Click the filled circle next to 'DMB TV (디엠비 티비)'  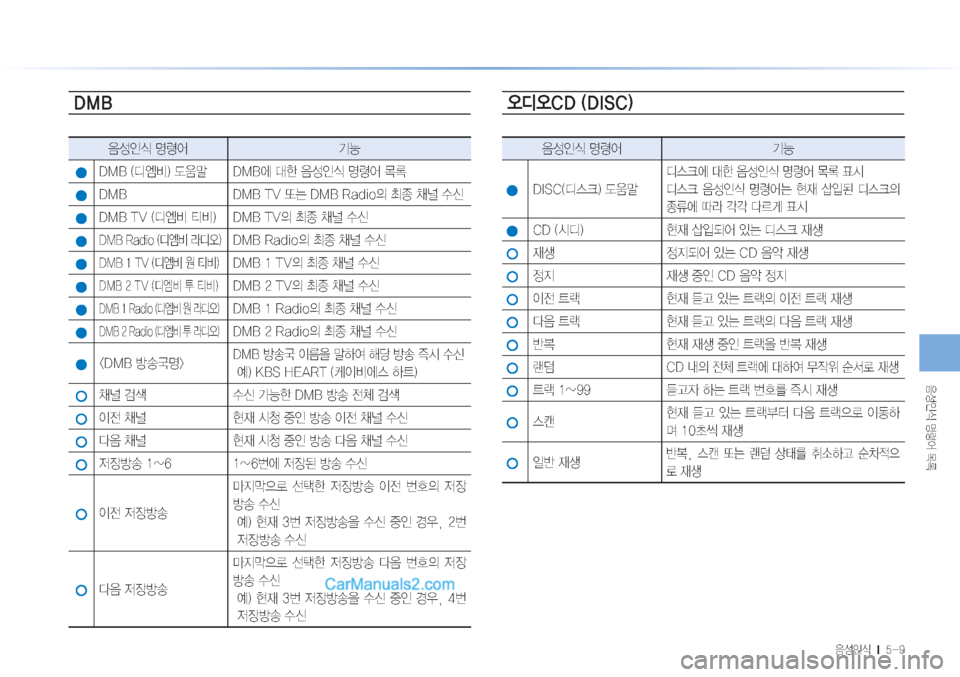[81, 219]
